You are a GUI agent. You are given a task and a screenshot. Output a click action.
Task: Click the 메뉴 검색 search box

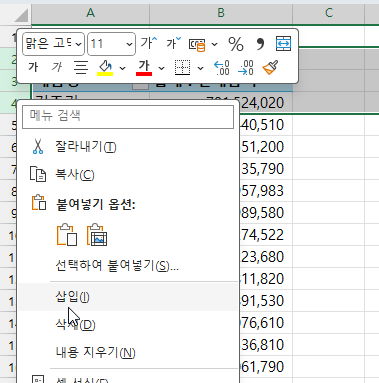tap(128, 117)
